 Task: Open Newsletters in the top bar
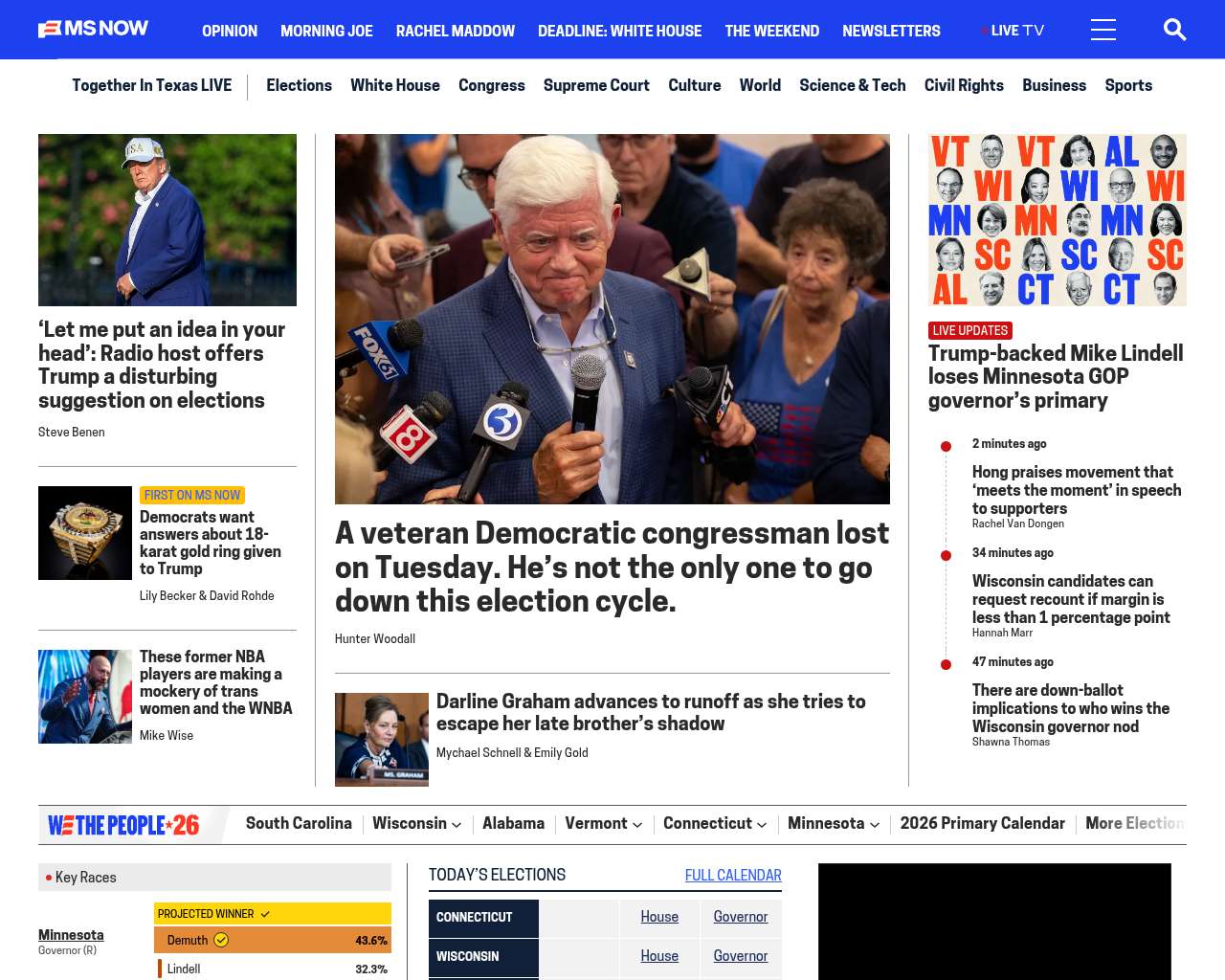pyautogui.click(x=891, y=31)
